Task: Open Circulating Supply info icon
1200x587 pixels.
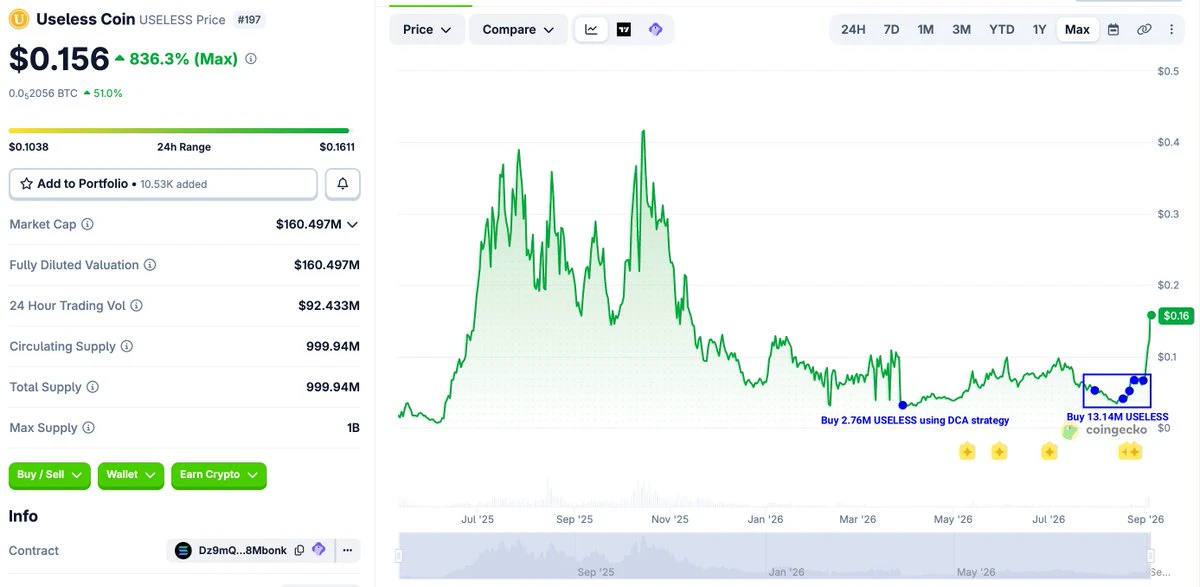Action: (x=127, y=346)
